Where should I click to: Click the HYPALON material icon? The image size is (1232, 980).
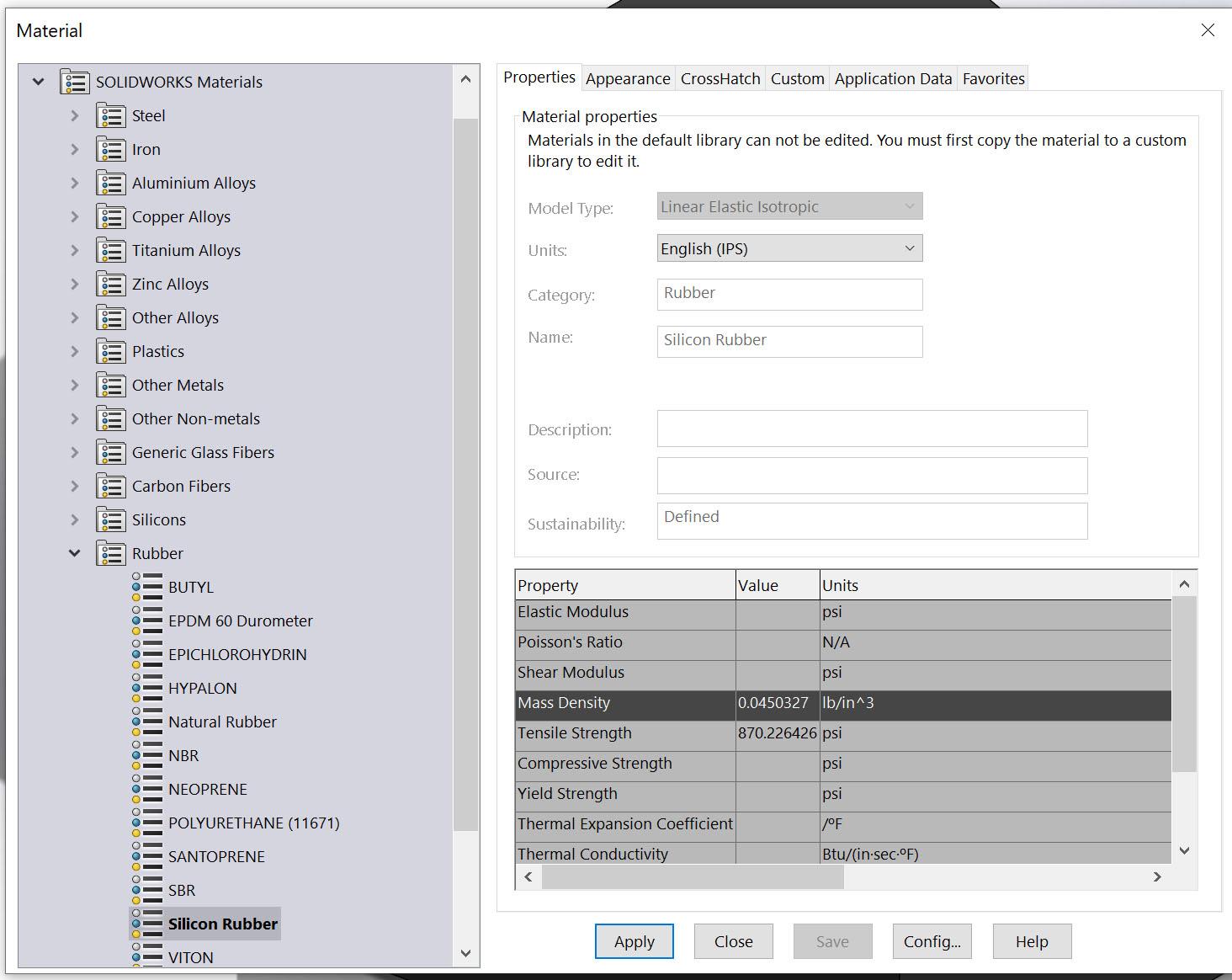tap(147, 688)
